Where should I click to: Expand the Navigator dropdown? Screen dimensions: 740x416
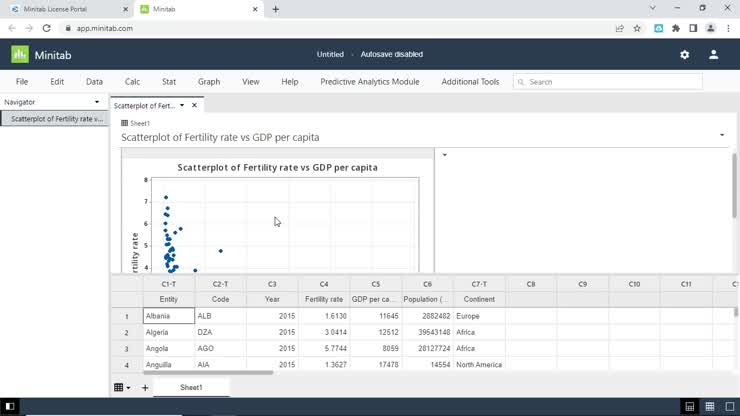coord(97,102)
